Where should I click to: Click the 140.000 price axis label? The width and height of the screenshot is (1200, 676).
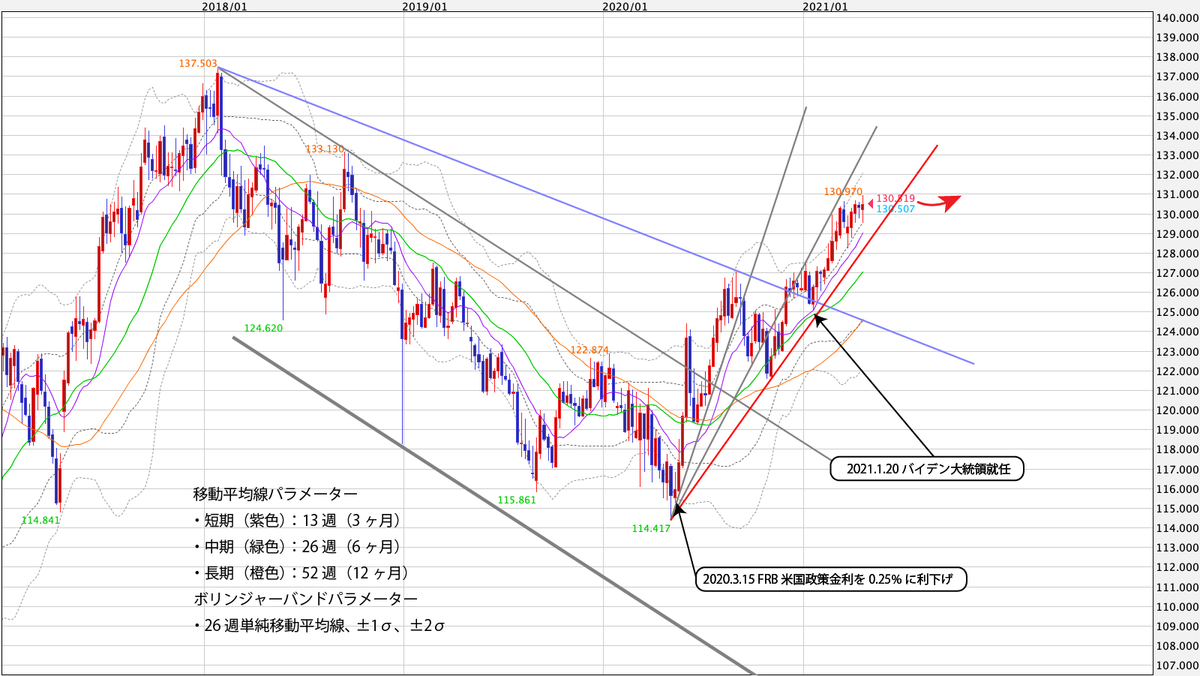click(x=1178, y=19)
